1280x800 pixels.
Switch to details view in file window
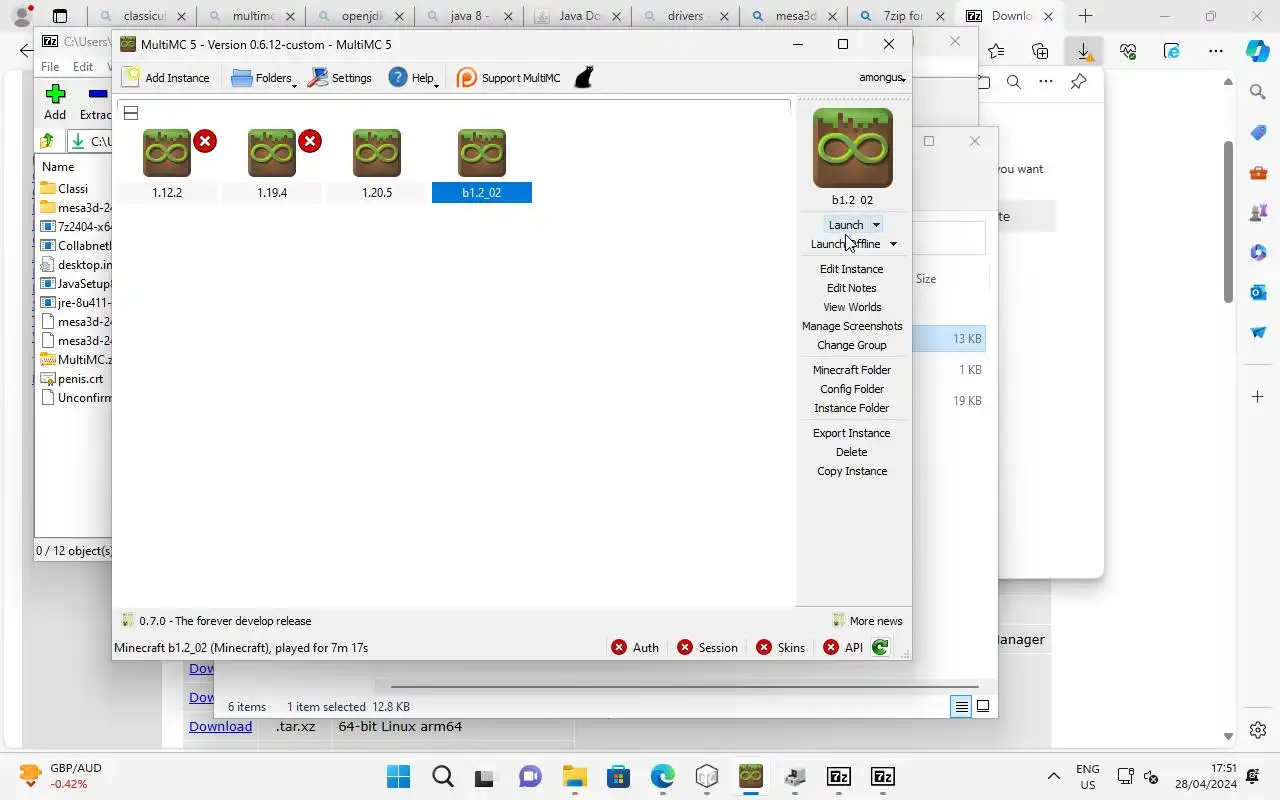(x=961, y=706)
